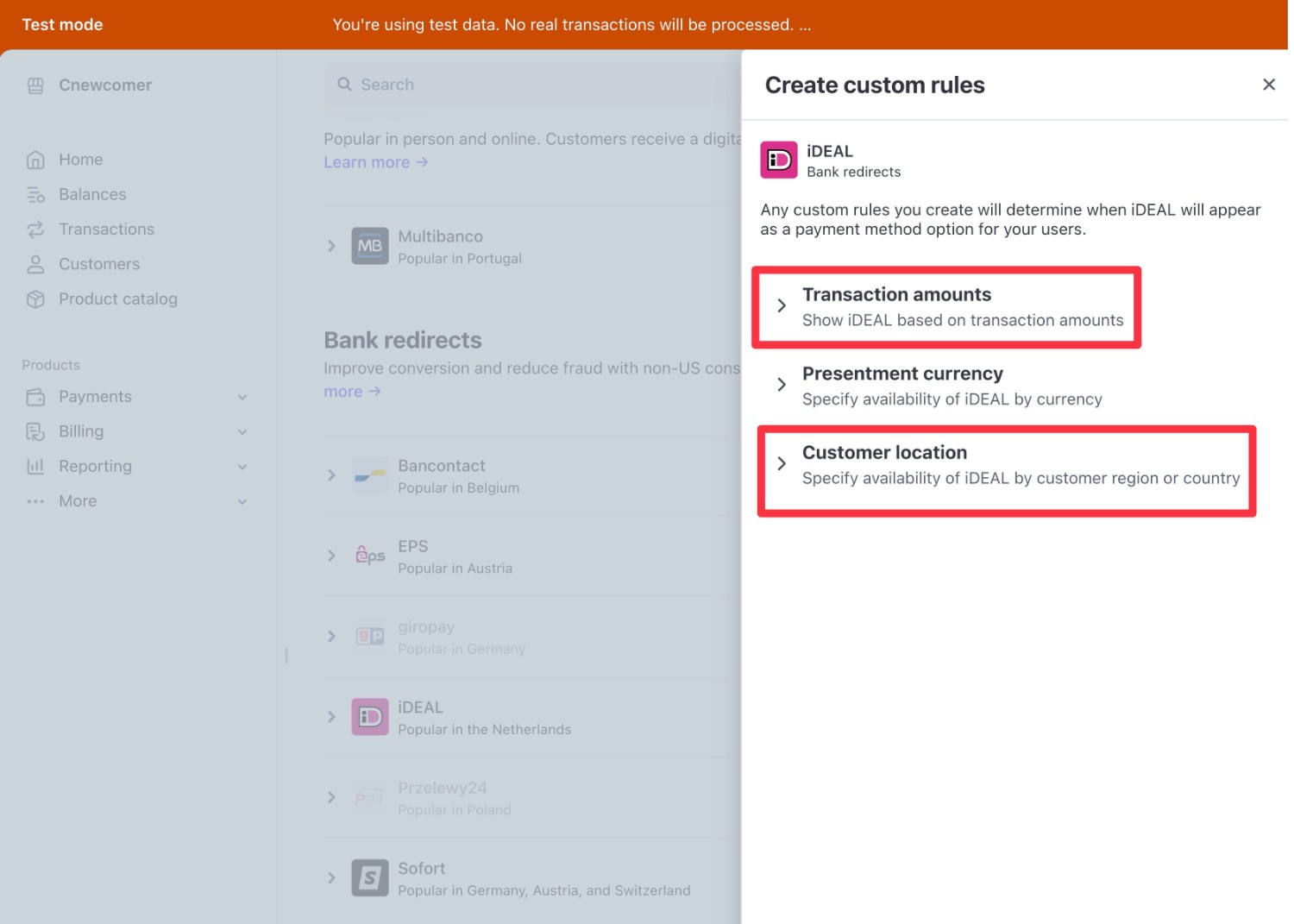1294x924 pixels.
Task: Click the Sofort S logo icon
Action: 370,878
